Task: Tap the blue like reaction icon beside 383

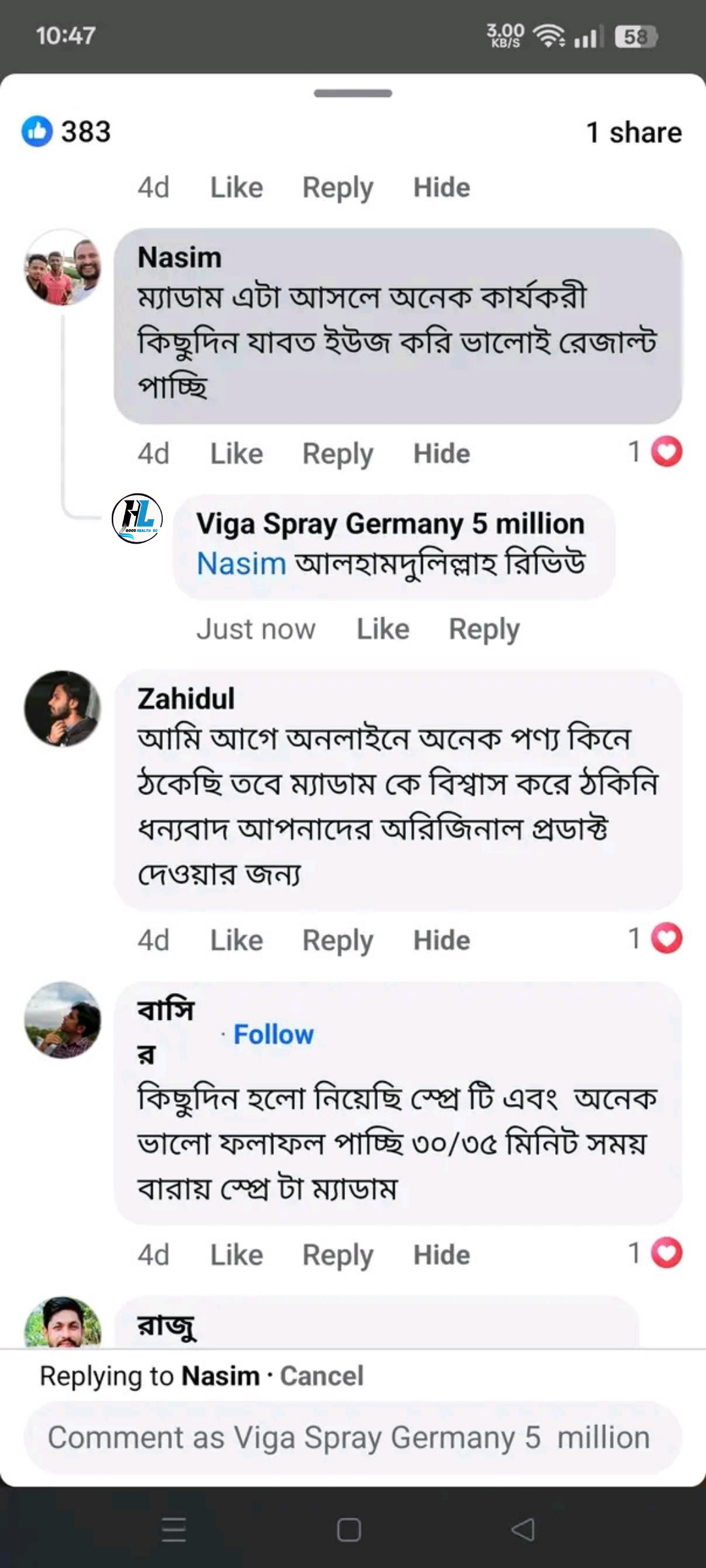Action: pyautogui.click(x=37, y=131)
